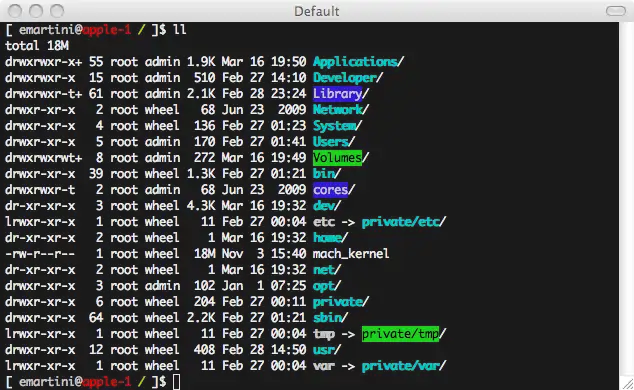Screen dimensions: 634x390
Task: Click the dev/ directory name
Action: click(327, 206)
